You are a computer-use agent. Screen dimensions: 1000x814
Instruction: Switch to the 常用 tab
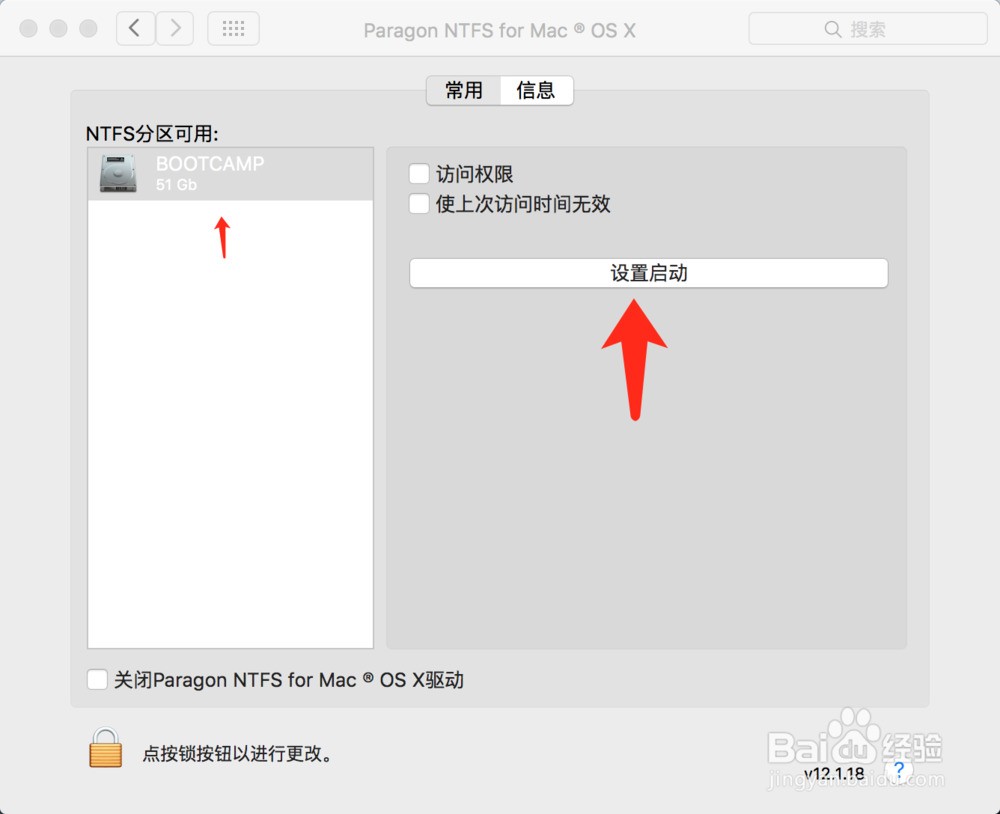(463, 90)
